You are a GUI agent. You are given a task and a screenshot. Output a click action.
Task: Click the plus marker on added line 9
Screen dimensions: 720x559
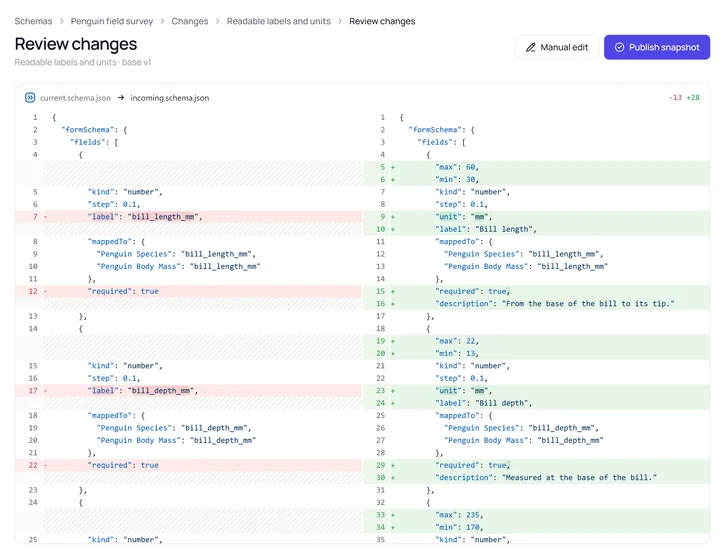point(393,217)
